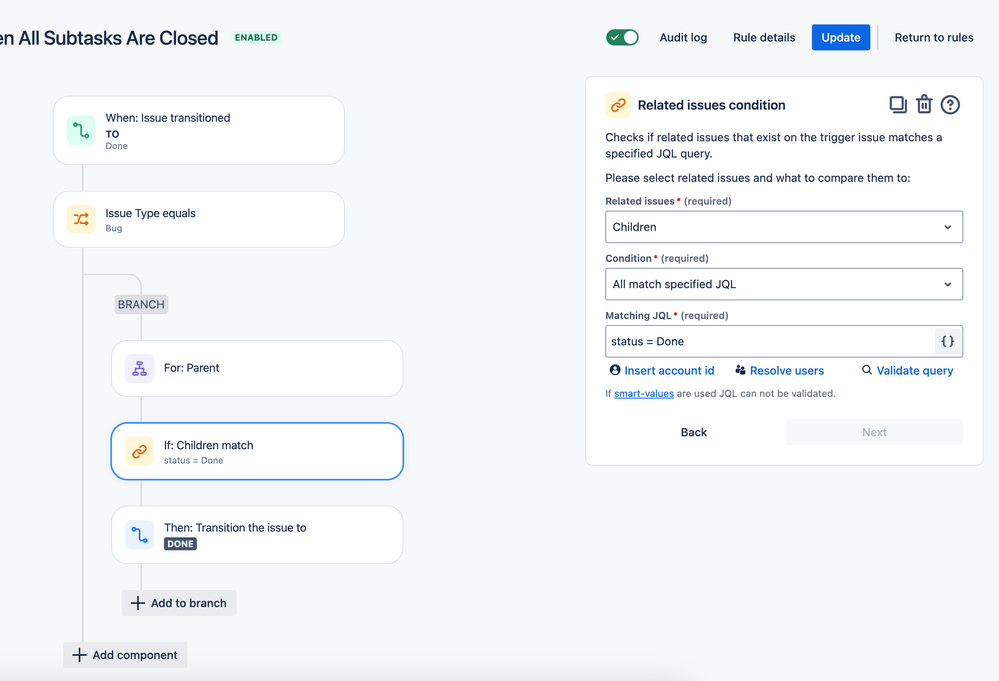
Task: Click the plus icon on Add to branch
Action: [138, 603]
